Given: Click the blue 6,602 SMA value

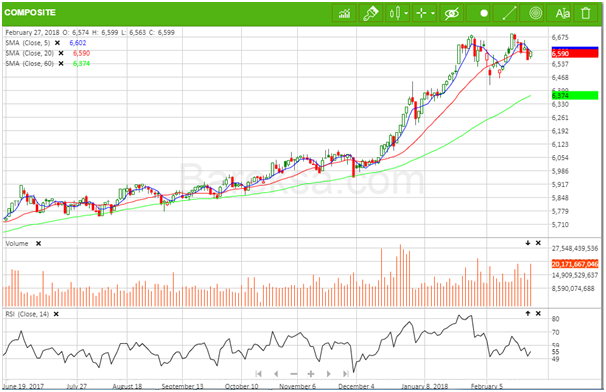Looking at the screenshot, I should 78,43.
